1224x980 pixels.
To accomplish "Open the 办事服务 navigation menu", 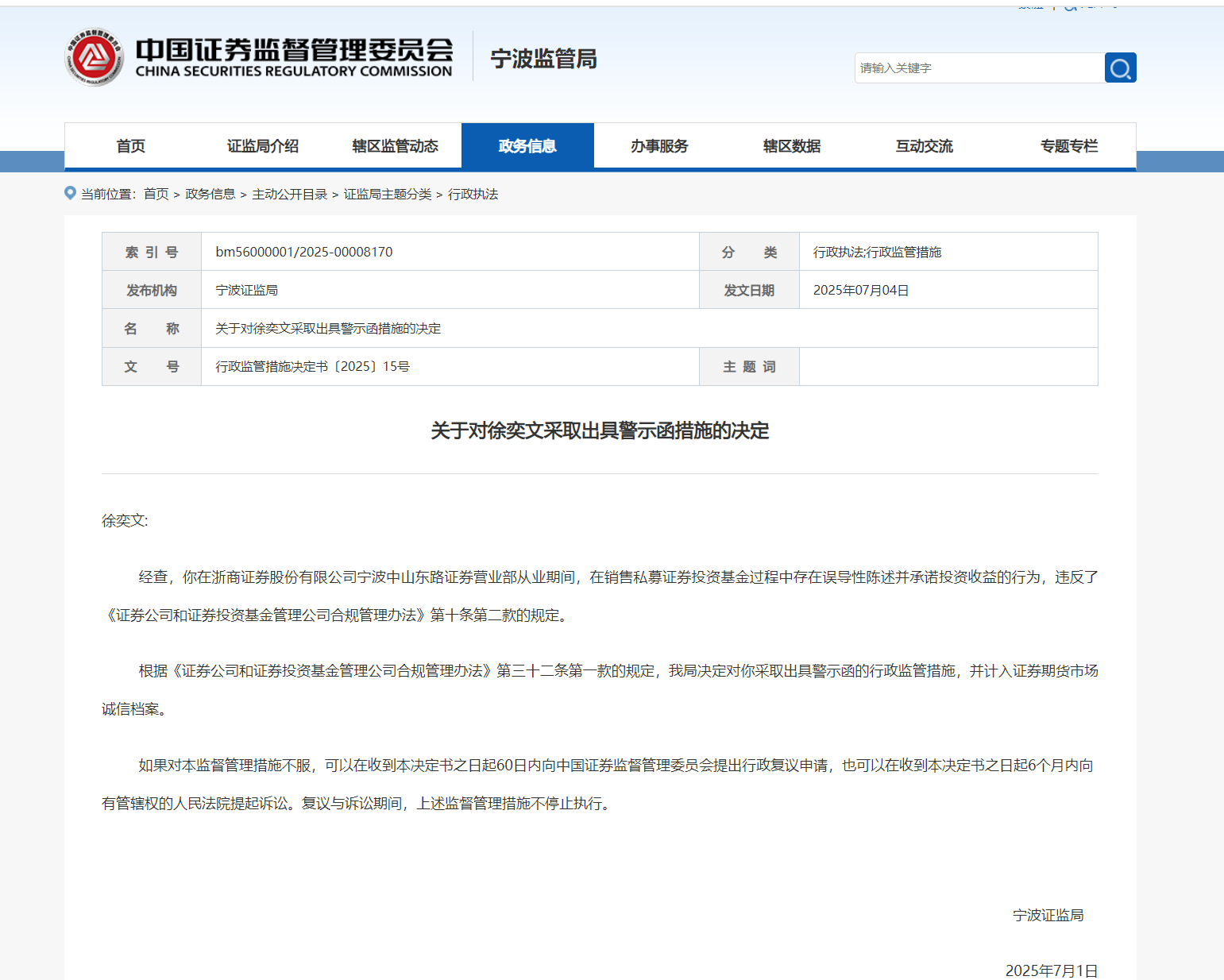I will 659,146.
